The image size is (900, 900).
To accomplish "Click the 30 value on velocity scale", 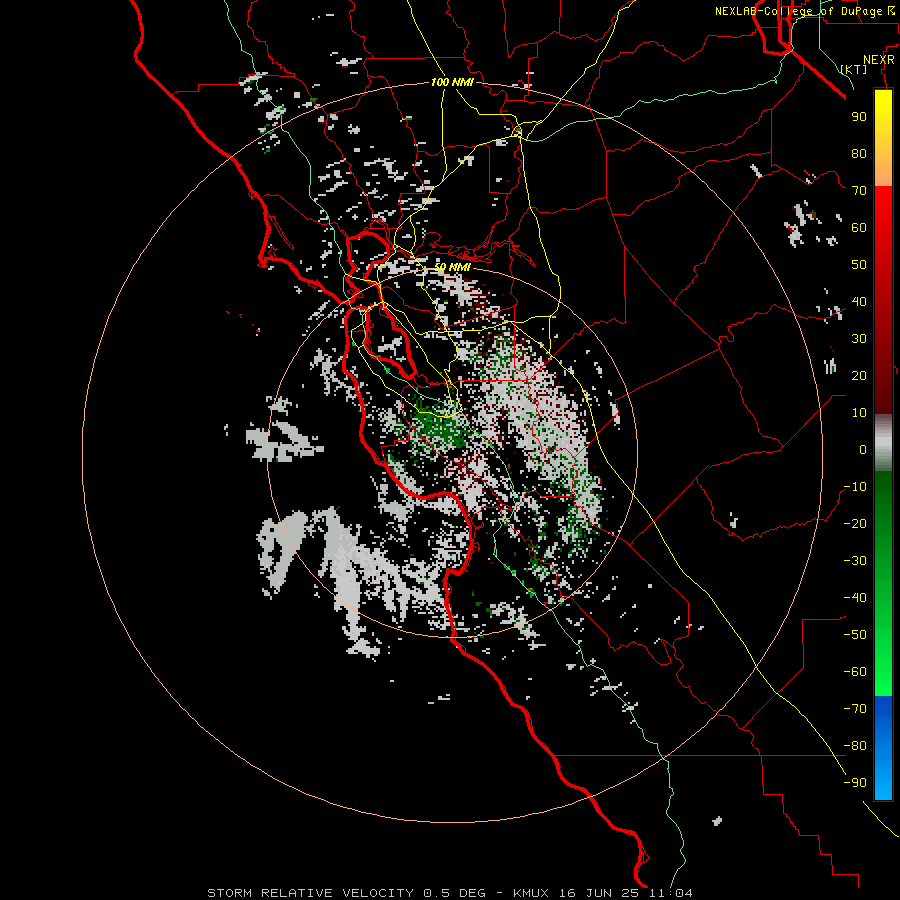I will [x=859, y=339].
